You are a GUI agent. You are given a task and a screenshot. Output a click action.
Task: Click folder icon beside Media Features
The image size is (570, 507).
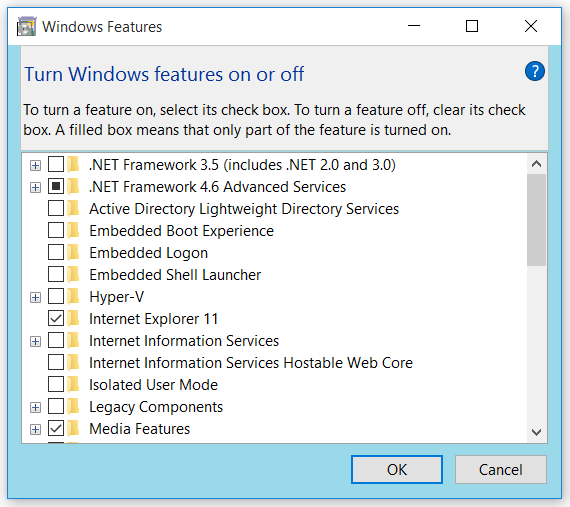[x=73, y=428]
